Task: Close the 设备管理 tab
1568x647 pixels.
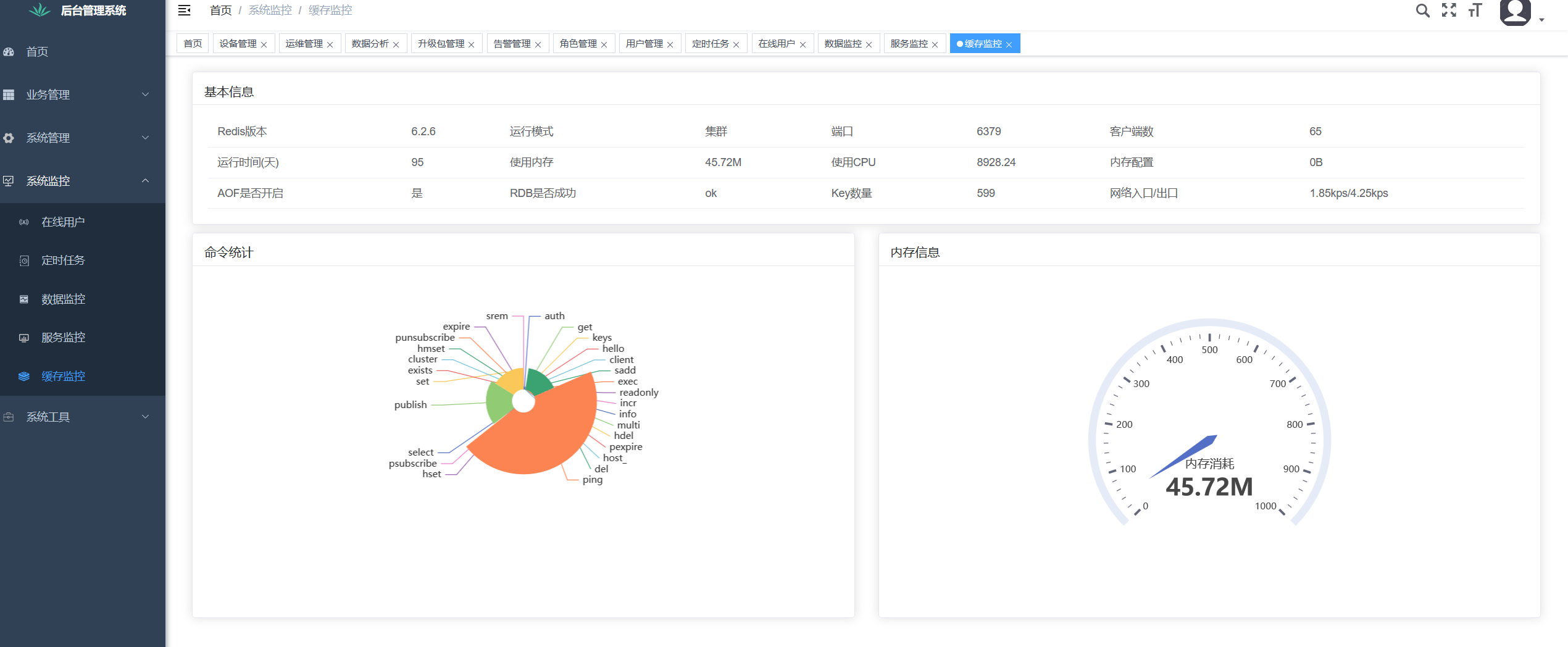Action: 264,44
